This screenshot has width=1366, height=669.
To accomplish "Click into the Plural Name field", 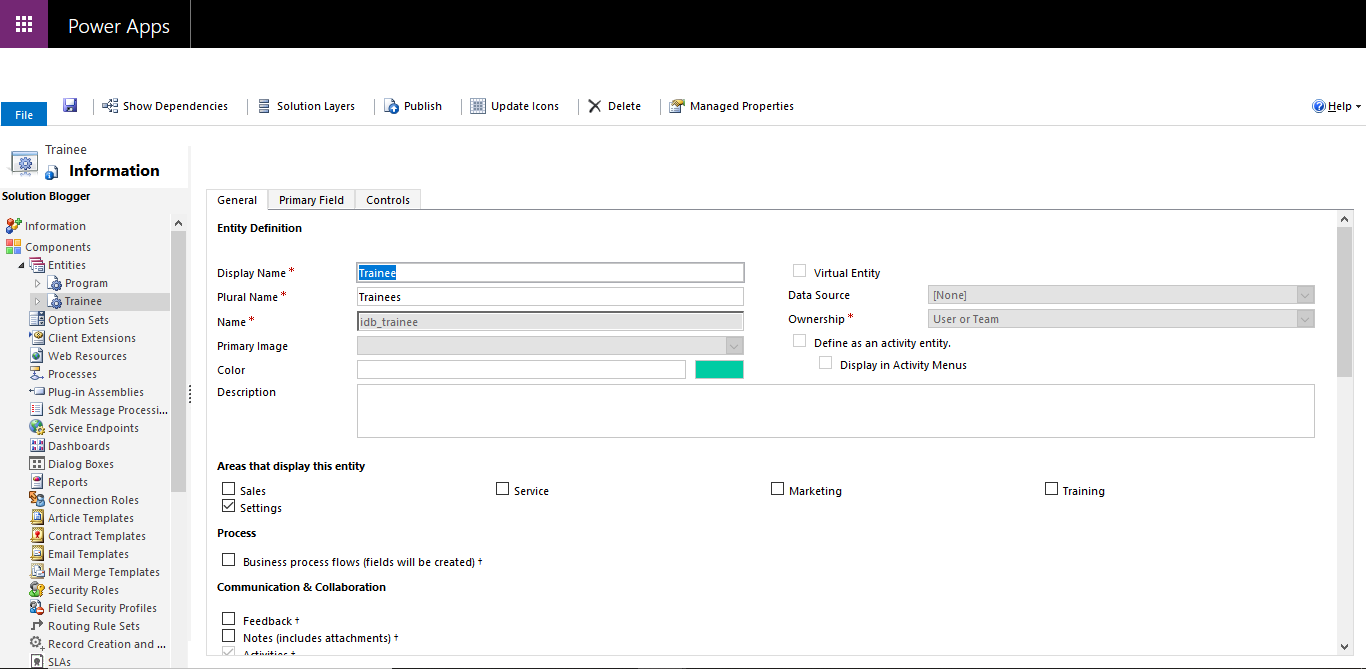I will (550, 296).
